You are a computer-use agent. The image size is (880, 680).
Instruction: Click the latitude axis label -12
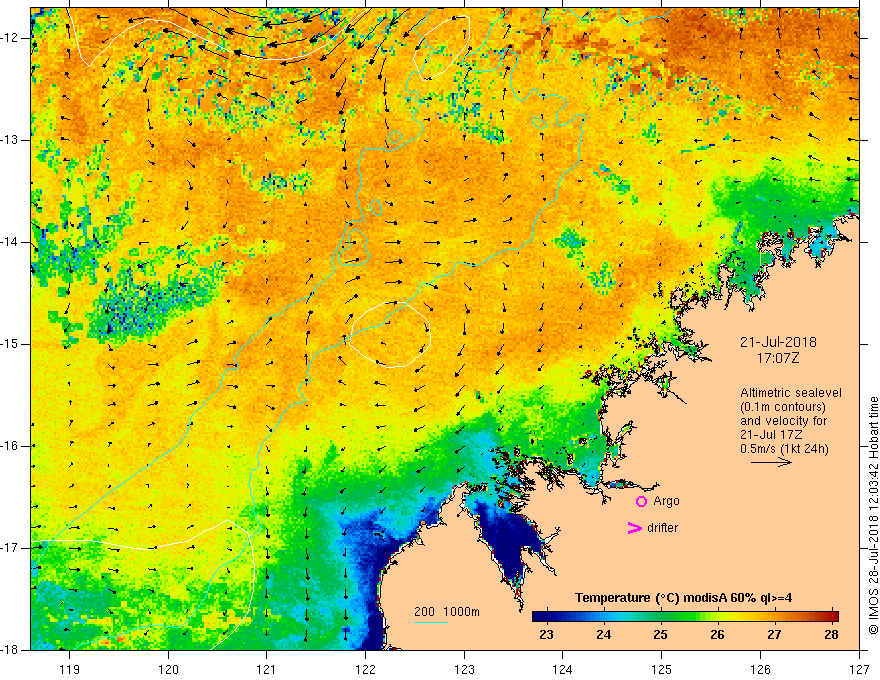pos(11,38)
